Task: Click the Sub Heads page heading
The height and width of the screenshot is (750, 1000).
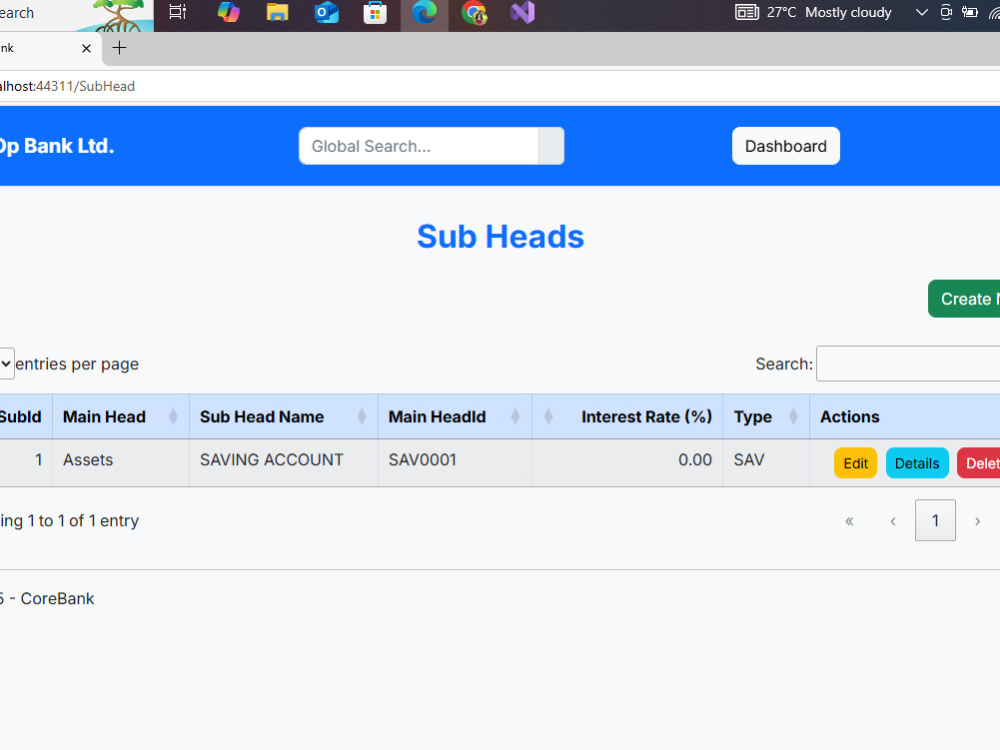Action: coord(500,237)
